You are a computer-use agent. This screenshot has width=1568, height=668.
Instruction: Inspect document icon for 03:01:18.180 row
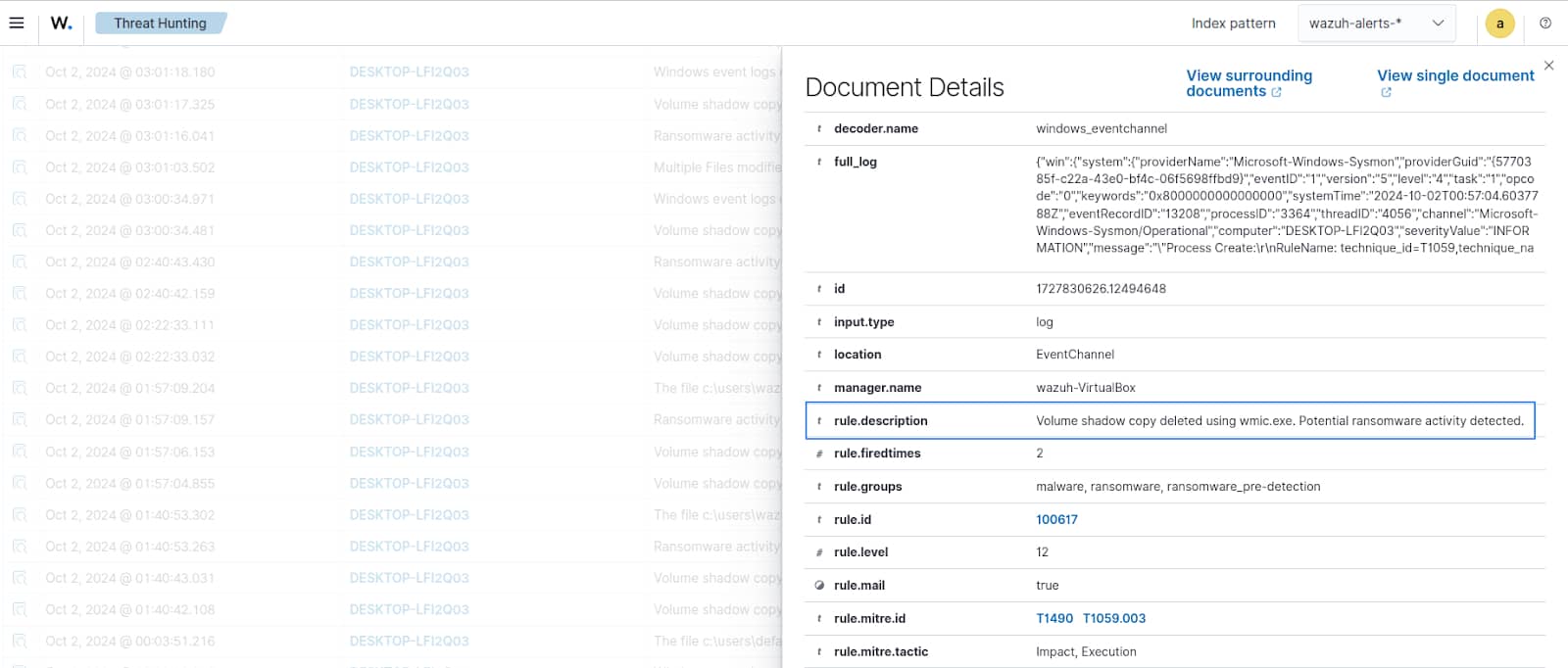[20, 72]
